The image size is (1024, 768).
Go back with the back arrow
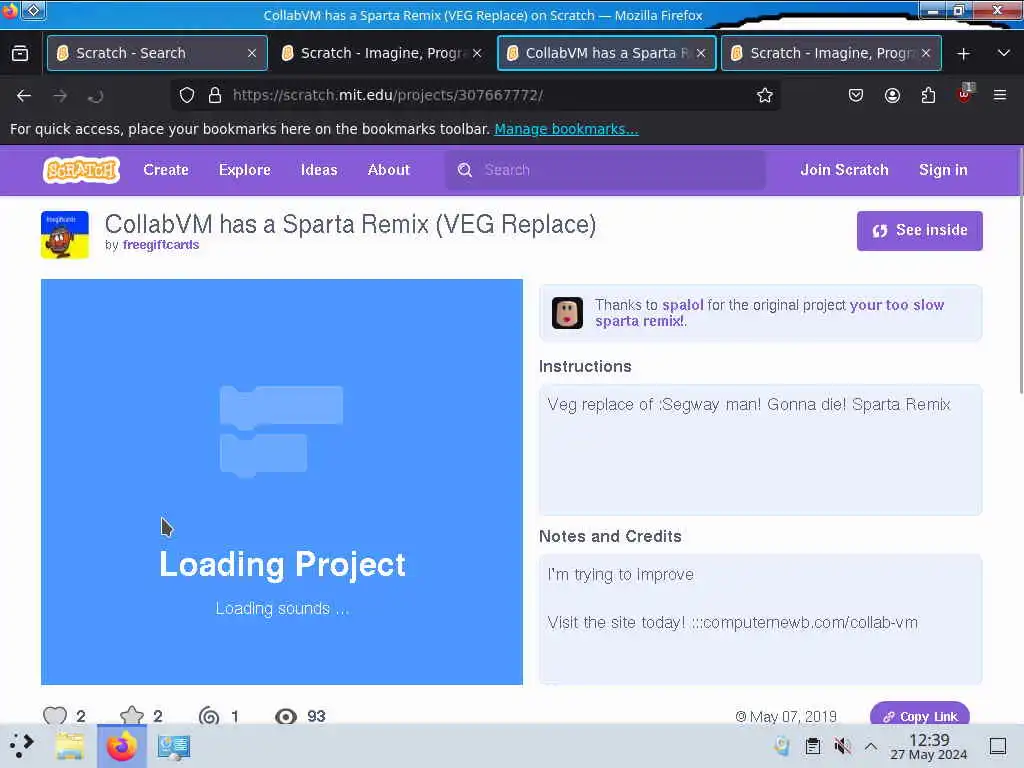click(24, 96)
